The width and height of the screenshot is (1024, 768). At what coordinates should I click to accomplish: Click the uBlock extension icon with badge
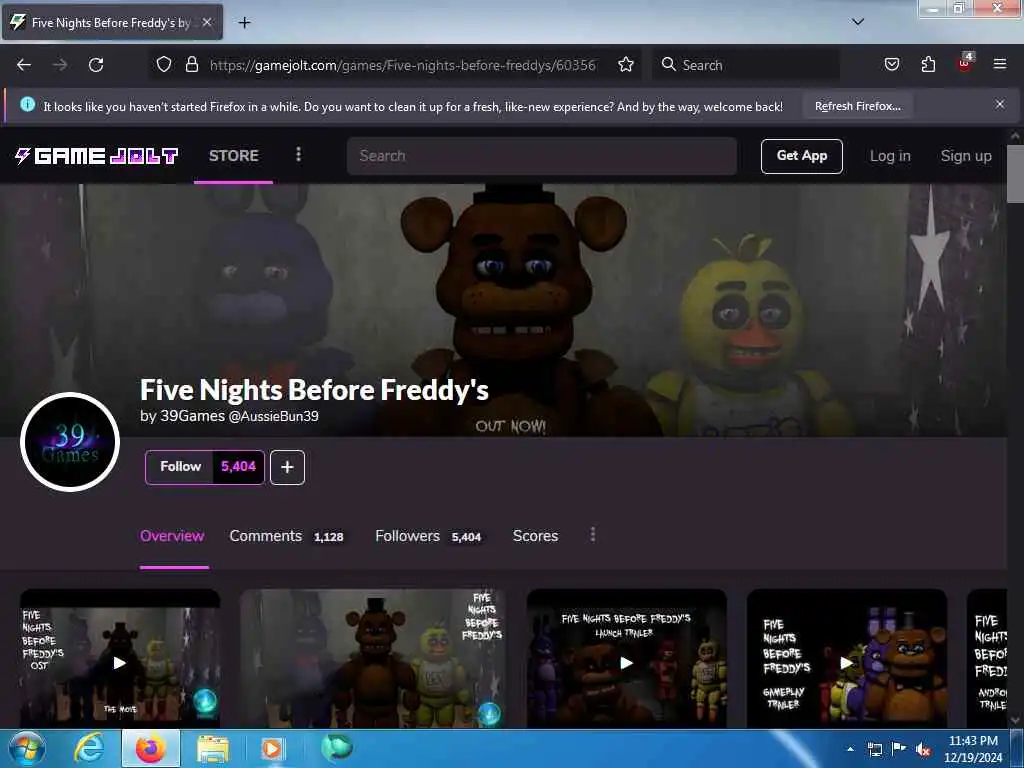point(965,63)
